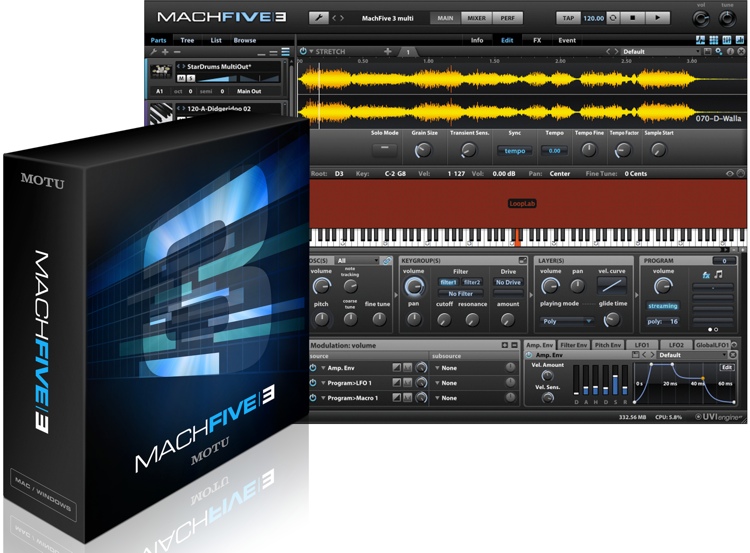Switch to the Parts tab

click(158, 40)
